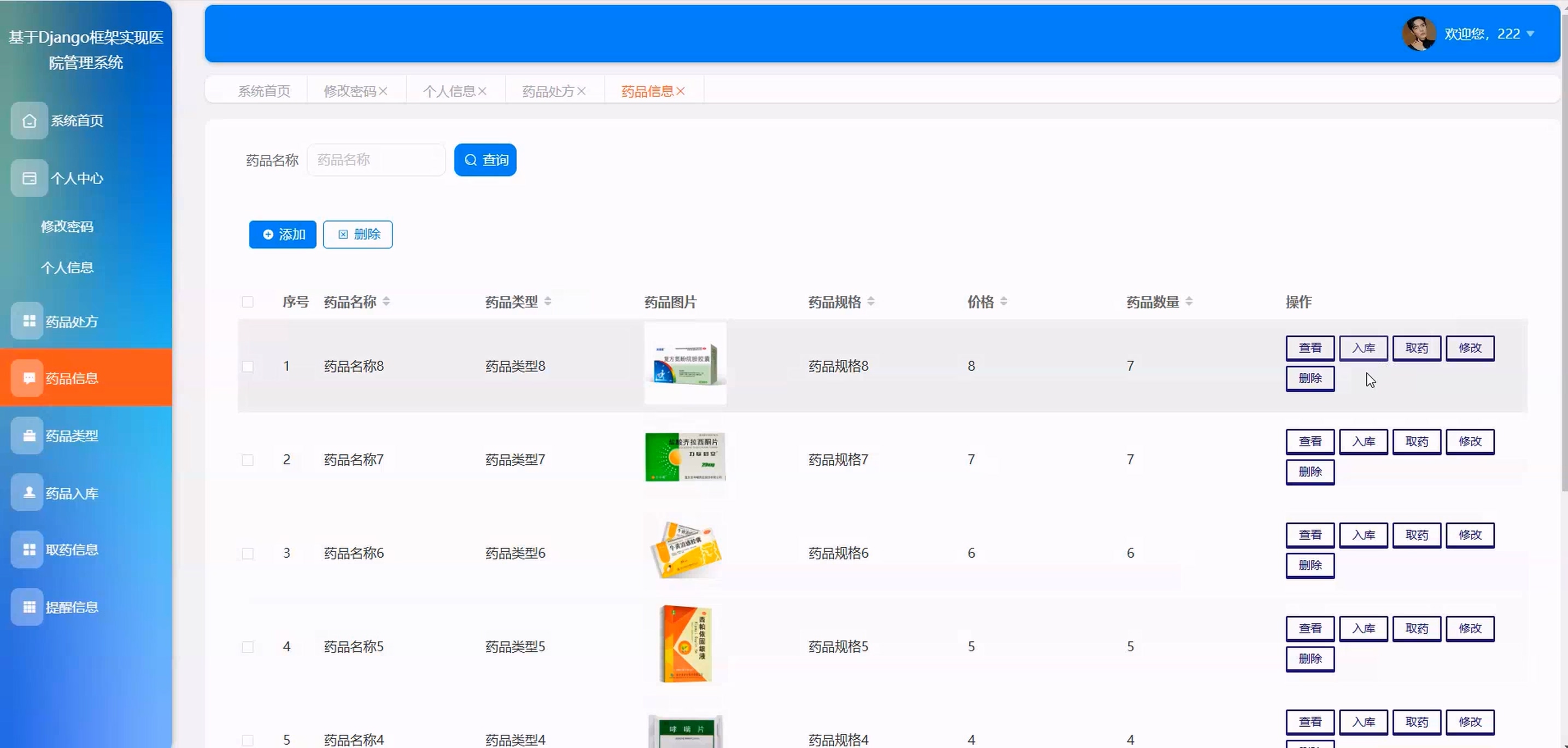Viewport: 1568px width, 748px height.
Task: Sort by 药品名称 column arrows
Action: (386, 302)
